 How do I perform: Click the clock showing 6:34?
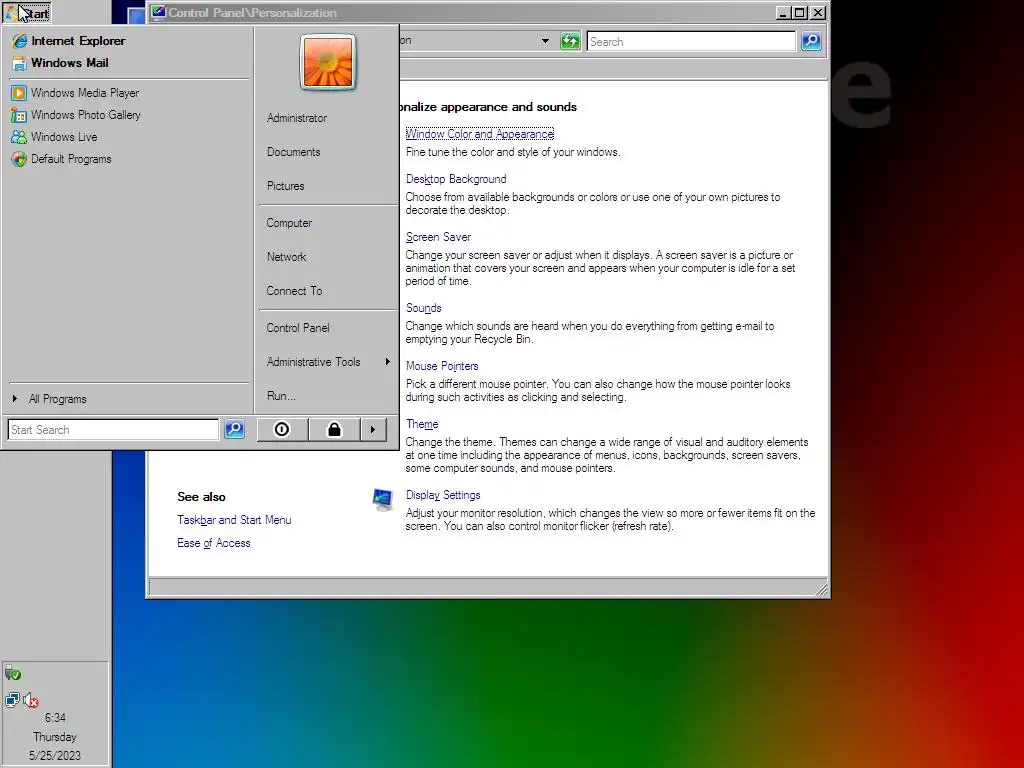[55, 718]
